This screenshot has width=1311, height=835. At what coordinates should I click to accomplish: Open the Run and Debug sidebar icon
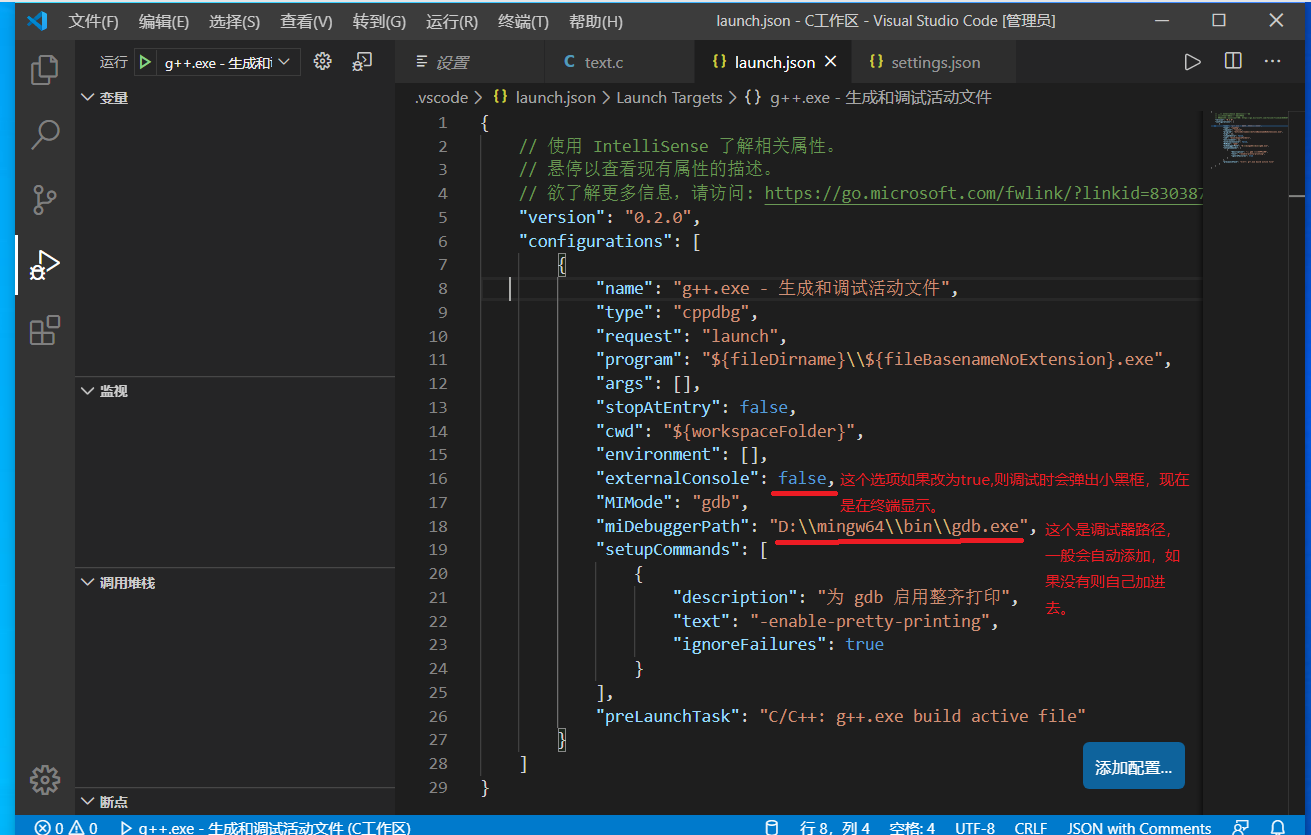pyautogui.click(x=44, y=264)
